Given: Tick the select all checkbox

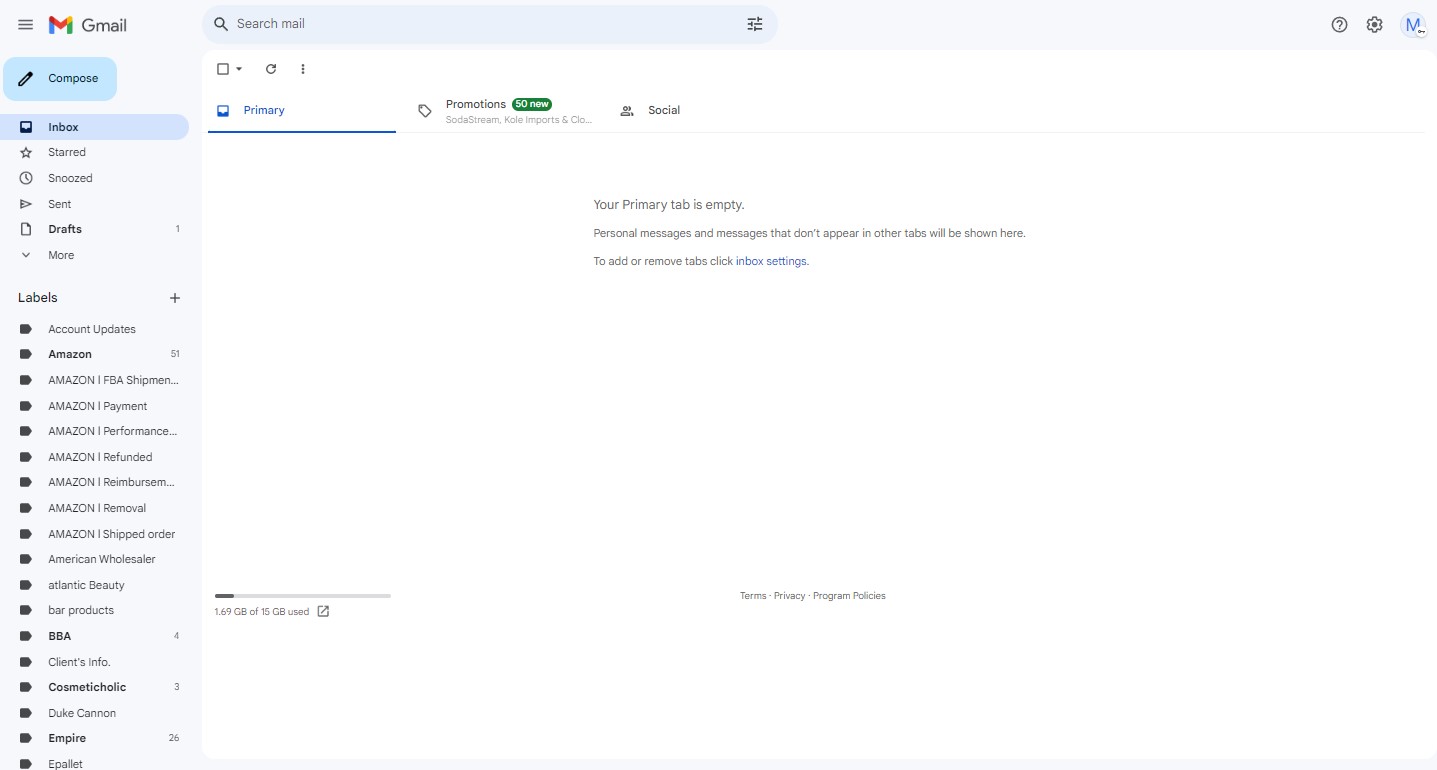Looking at the screenshot, I should [223, 69].
